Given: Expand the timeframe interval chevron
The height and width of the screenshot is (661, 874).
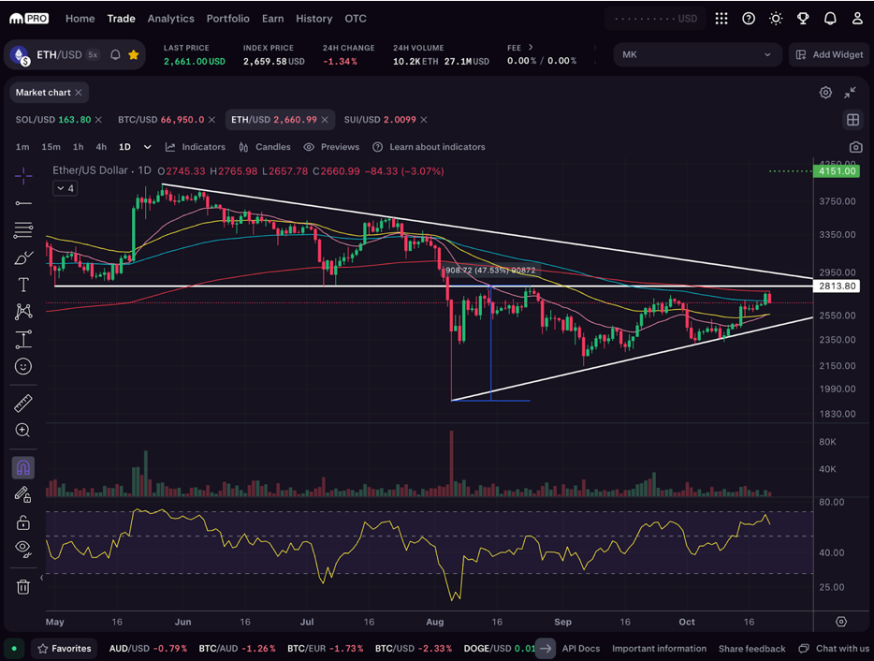Looking at the screenshot, I should coord(146,147).
